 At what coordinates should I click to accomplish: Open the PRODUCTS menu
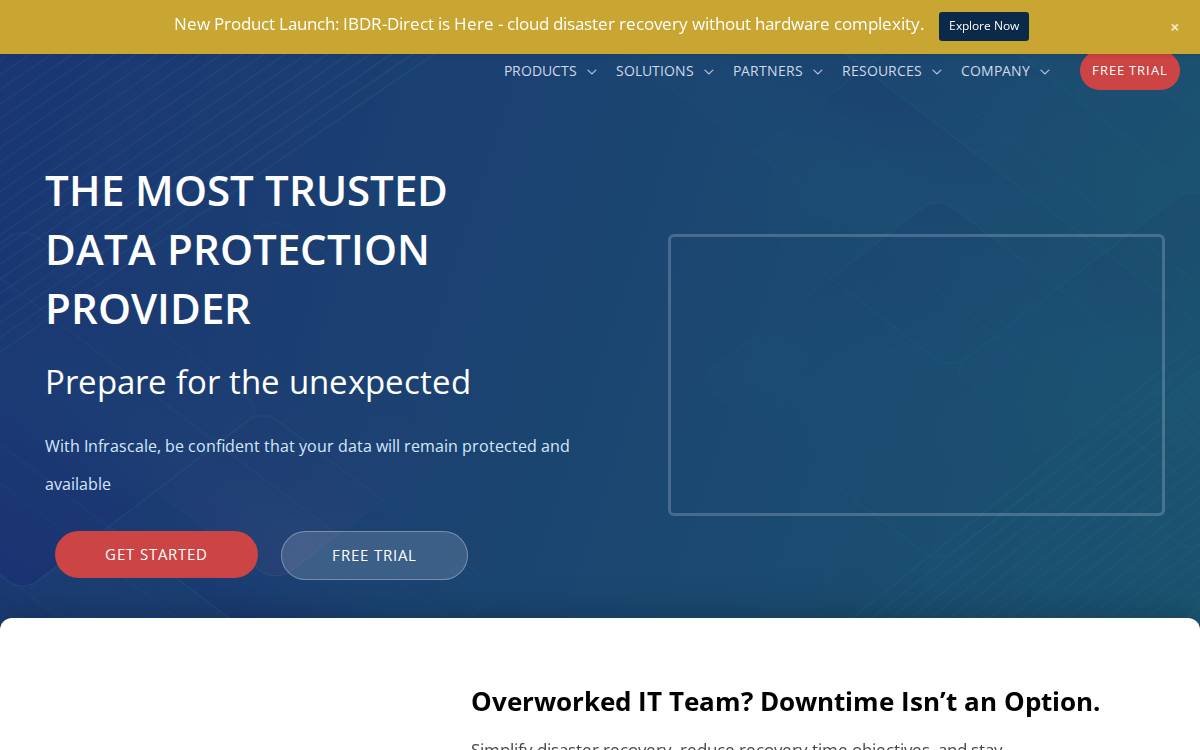(x=540, y=71)
